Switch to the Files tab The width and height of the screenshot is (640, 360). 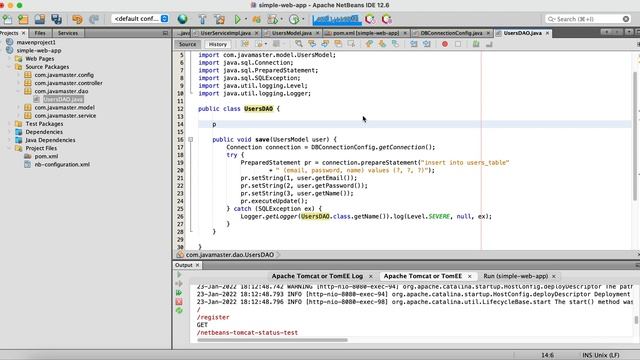pos(40,33)
